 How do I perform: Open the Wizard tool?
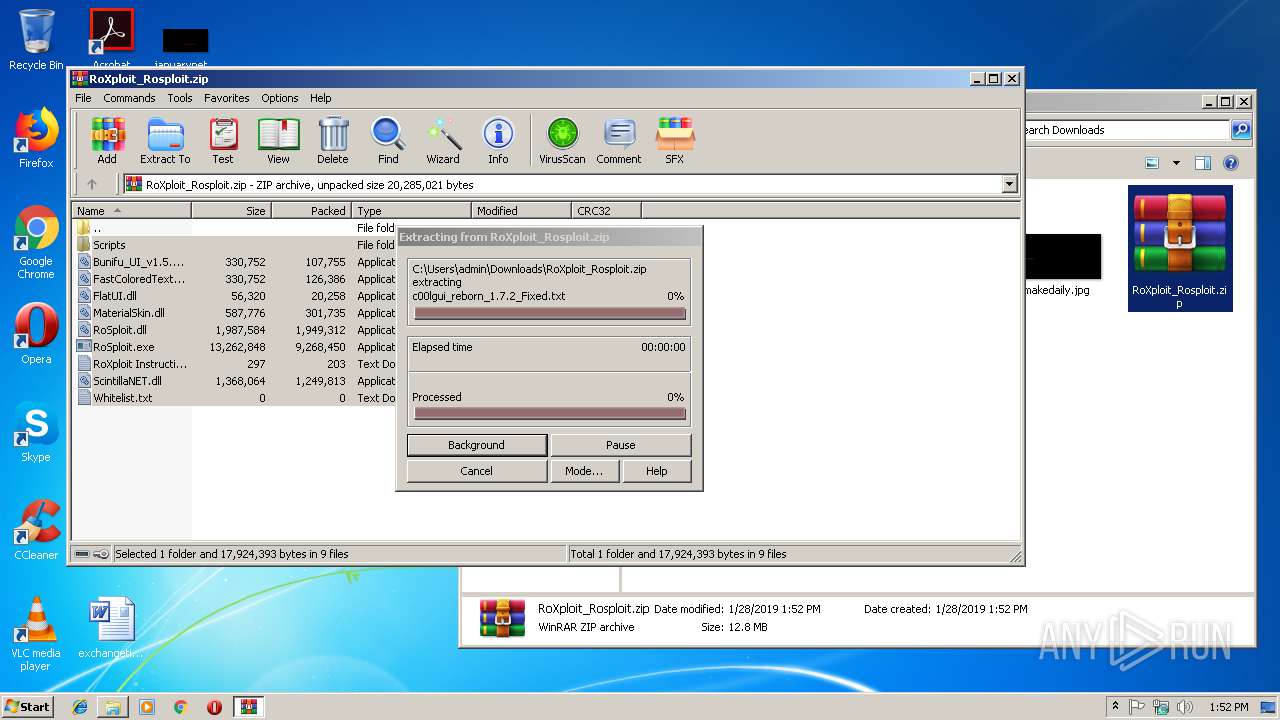[443, 140]
